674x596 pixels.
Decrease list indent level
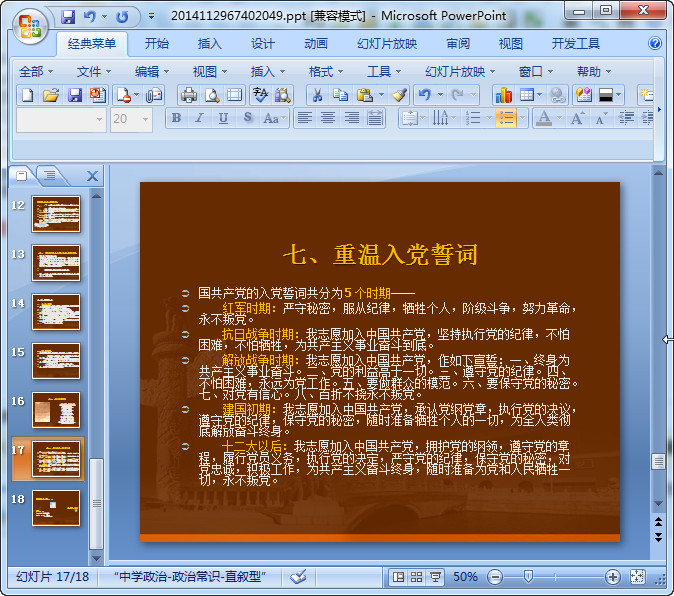[x=626, y=118]
